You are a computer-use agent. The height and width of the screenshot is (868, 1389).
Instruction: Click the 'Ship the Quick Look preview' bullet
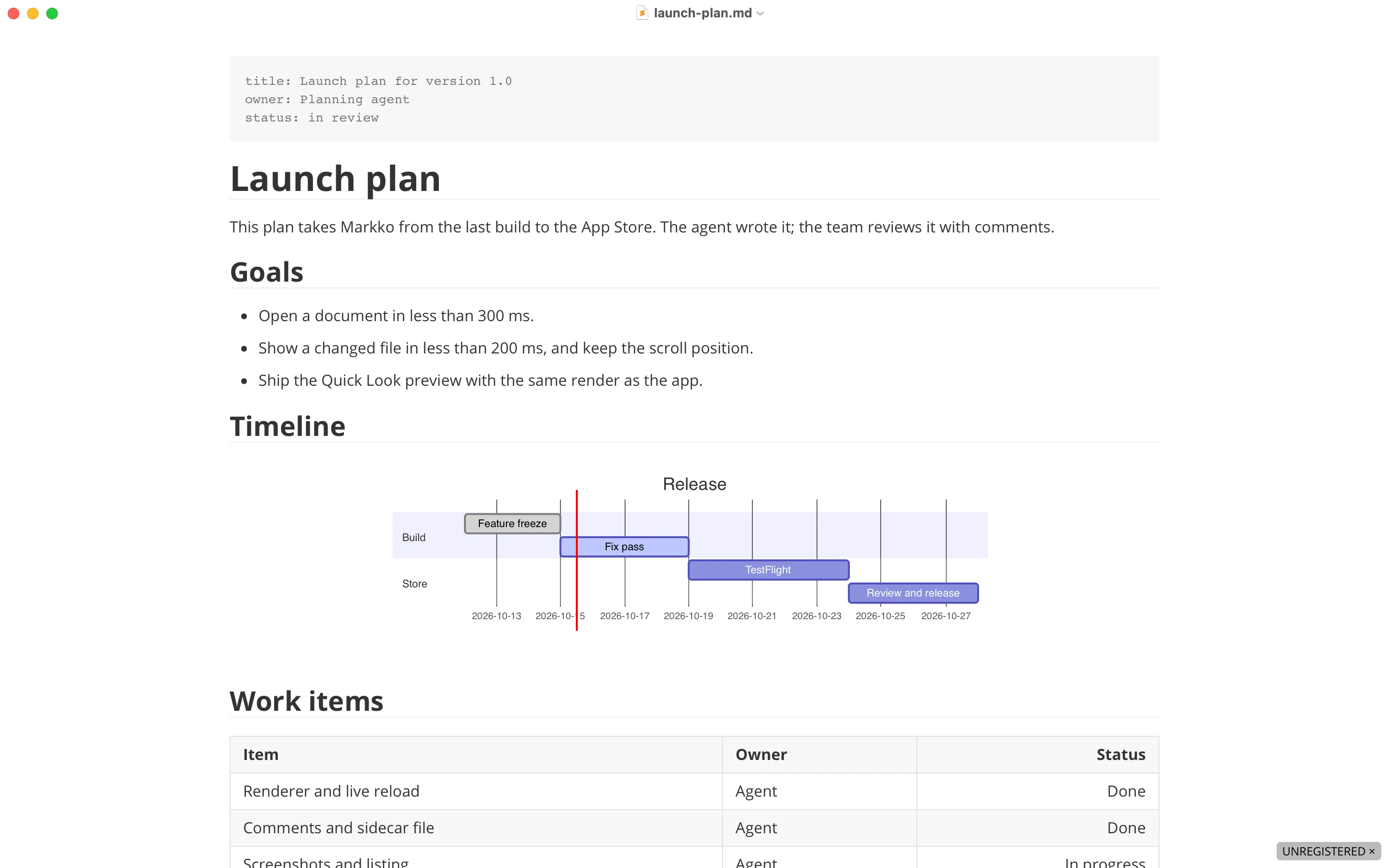coord(480,380)
